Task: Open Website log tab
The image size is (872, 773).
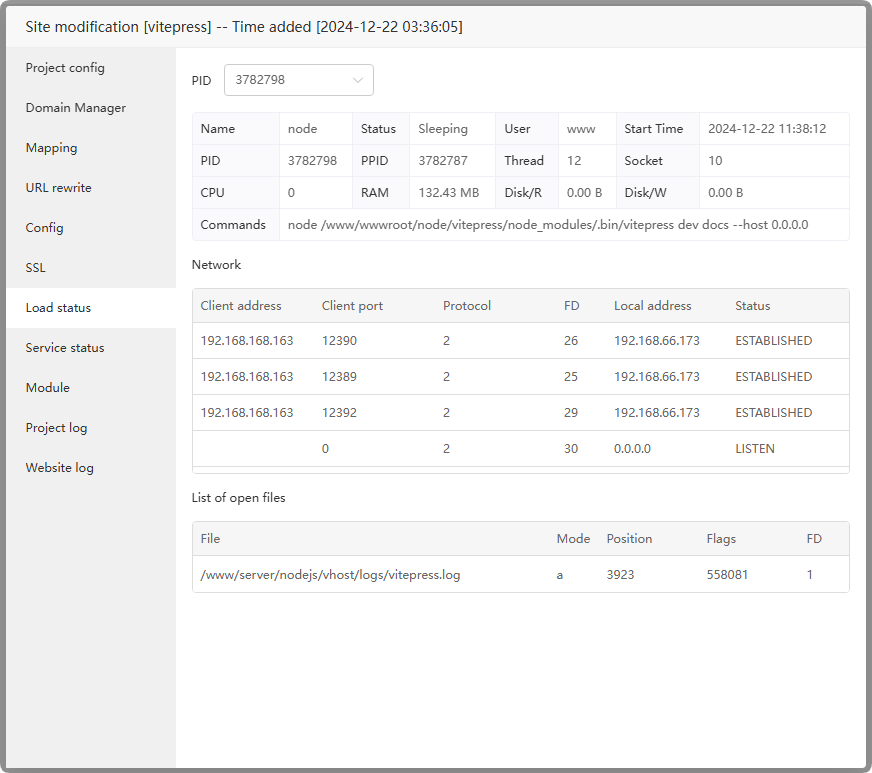Action: click(60, 468)
